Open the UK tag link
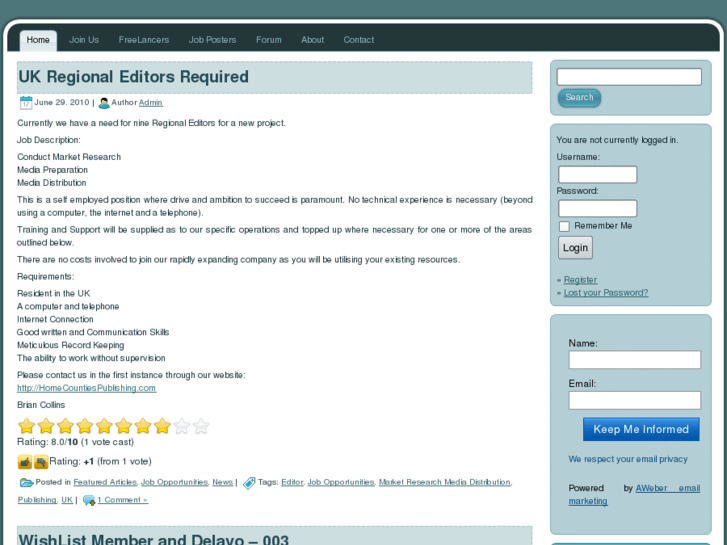 click(x=67, y=500)
